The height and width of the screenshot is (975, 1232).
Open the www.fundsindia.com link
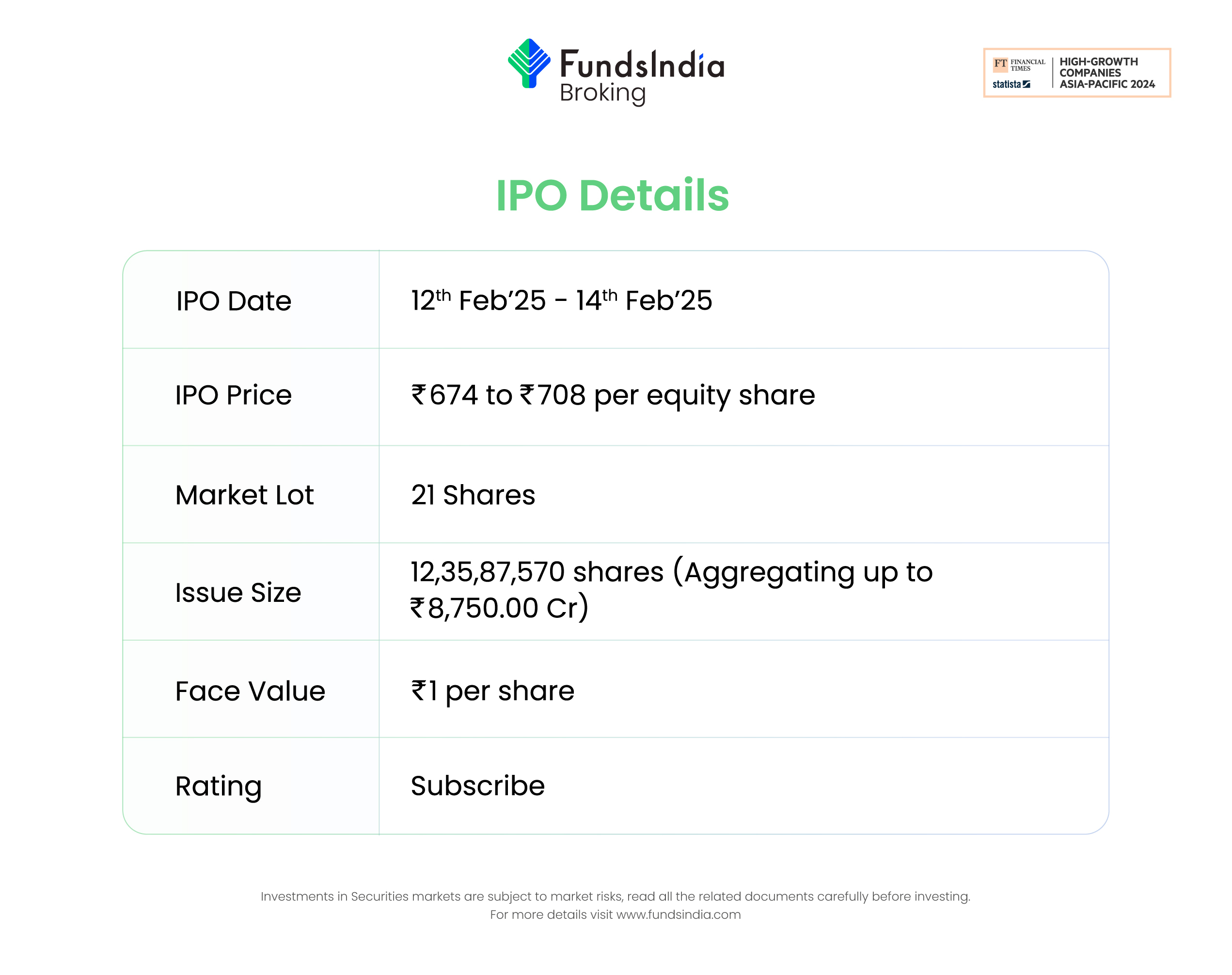(678, 914)
